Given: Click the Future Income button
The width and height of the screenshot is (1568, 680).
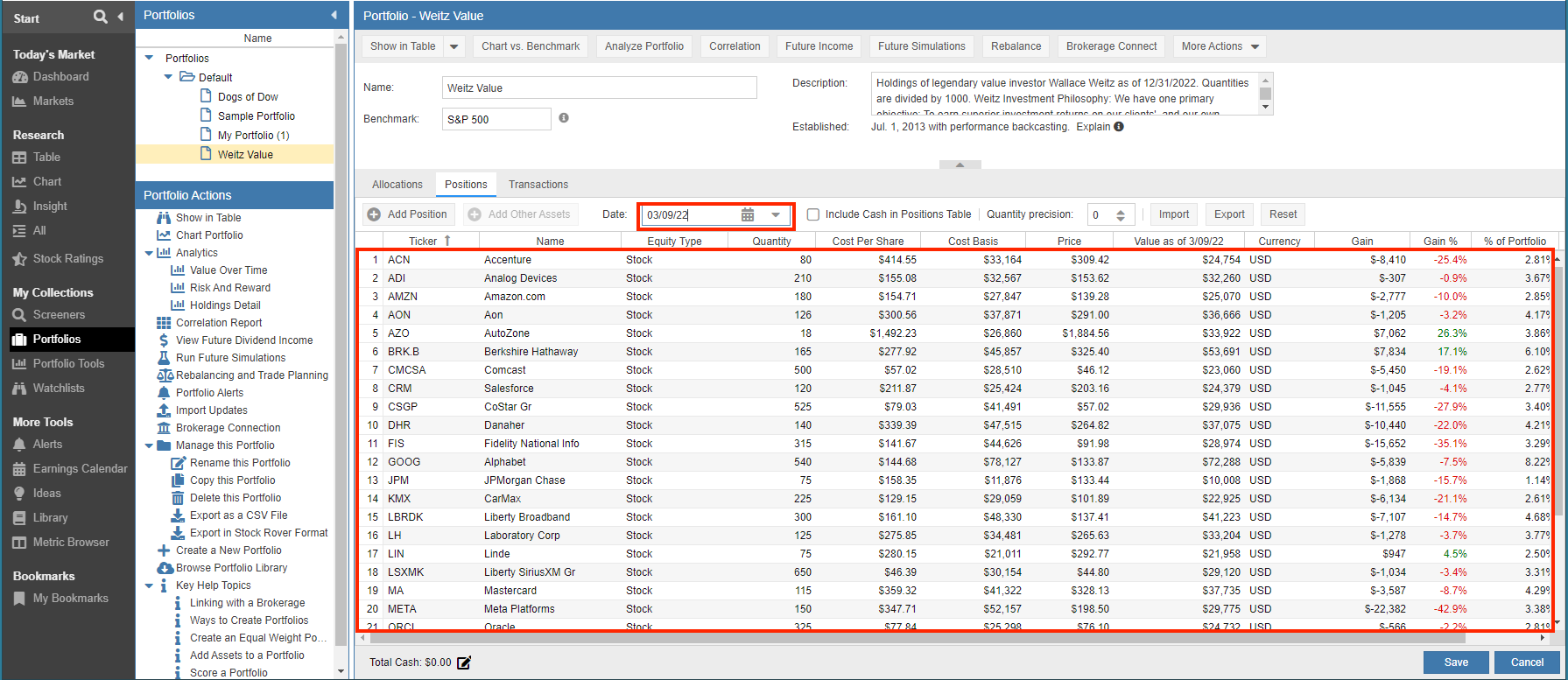Looking at the screenshot, I should [819, 46].
